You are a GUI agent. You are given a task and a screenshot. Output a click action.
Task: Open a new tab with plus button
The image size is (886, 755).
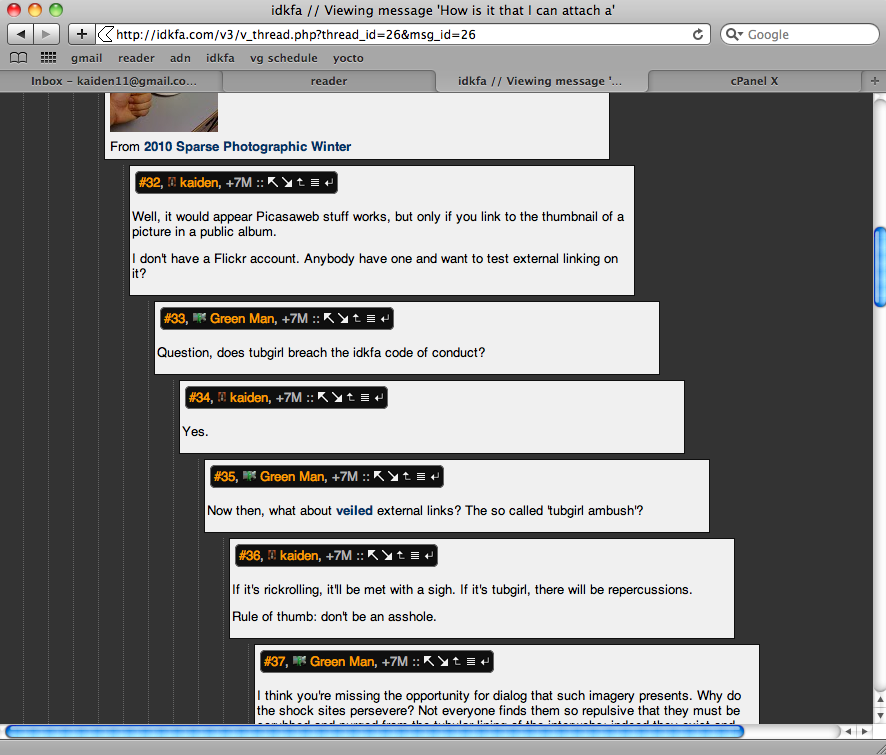point(874,81)
